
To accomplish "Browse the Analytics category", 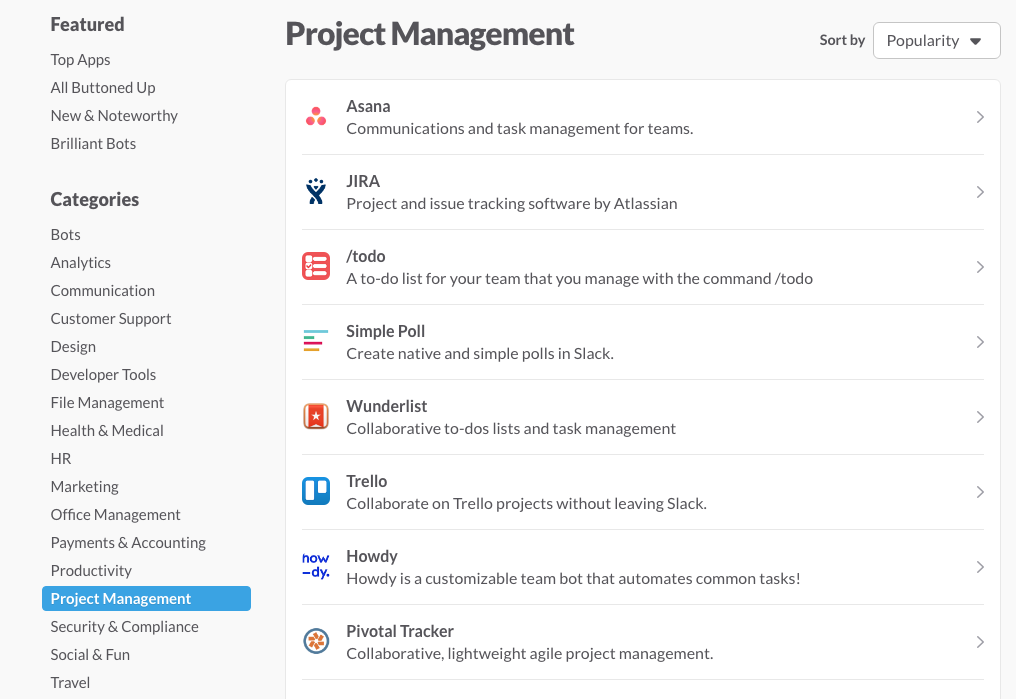I will pyautogui.click(x=81, y=262).
